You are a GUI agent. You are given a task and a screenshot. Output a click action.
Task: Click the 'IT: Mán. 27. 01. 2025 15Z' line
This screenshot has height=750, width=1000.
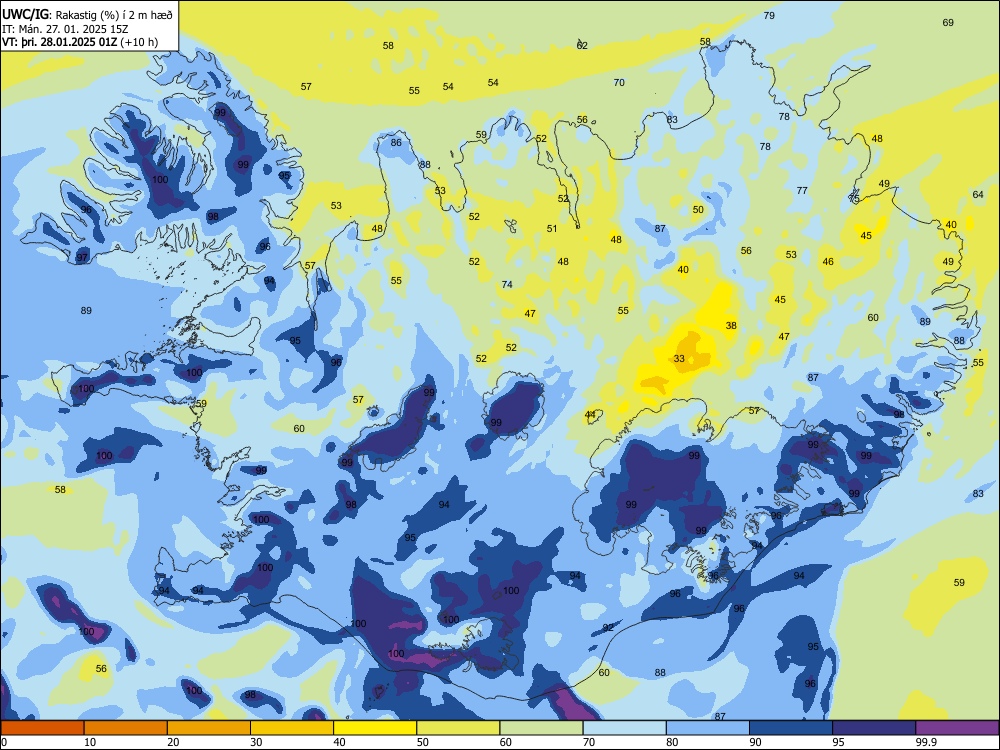pos(65,29)
